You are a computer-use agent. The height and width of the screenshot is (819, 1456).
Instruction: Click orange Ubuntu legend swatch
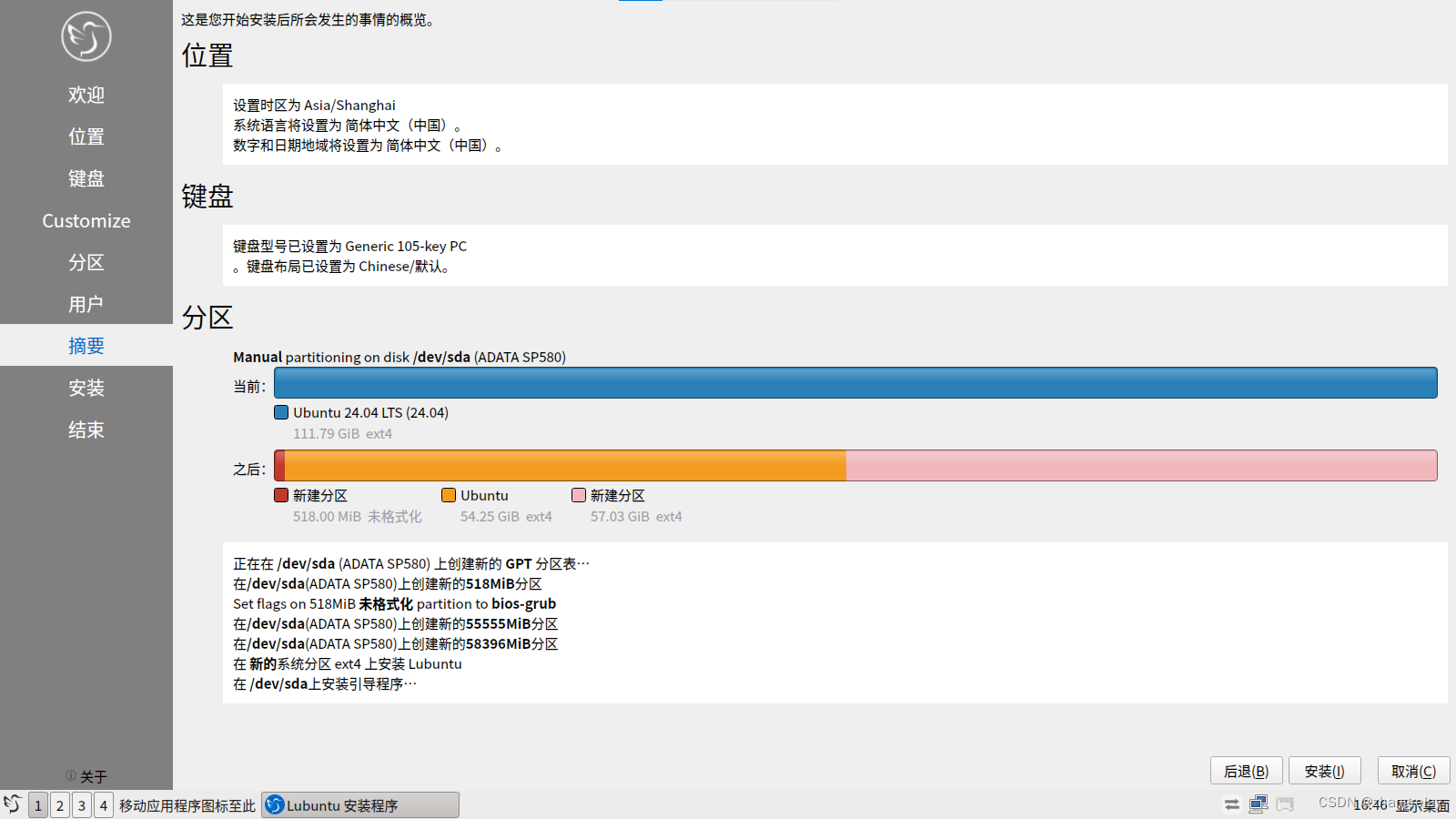(449, 495)
